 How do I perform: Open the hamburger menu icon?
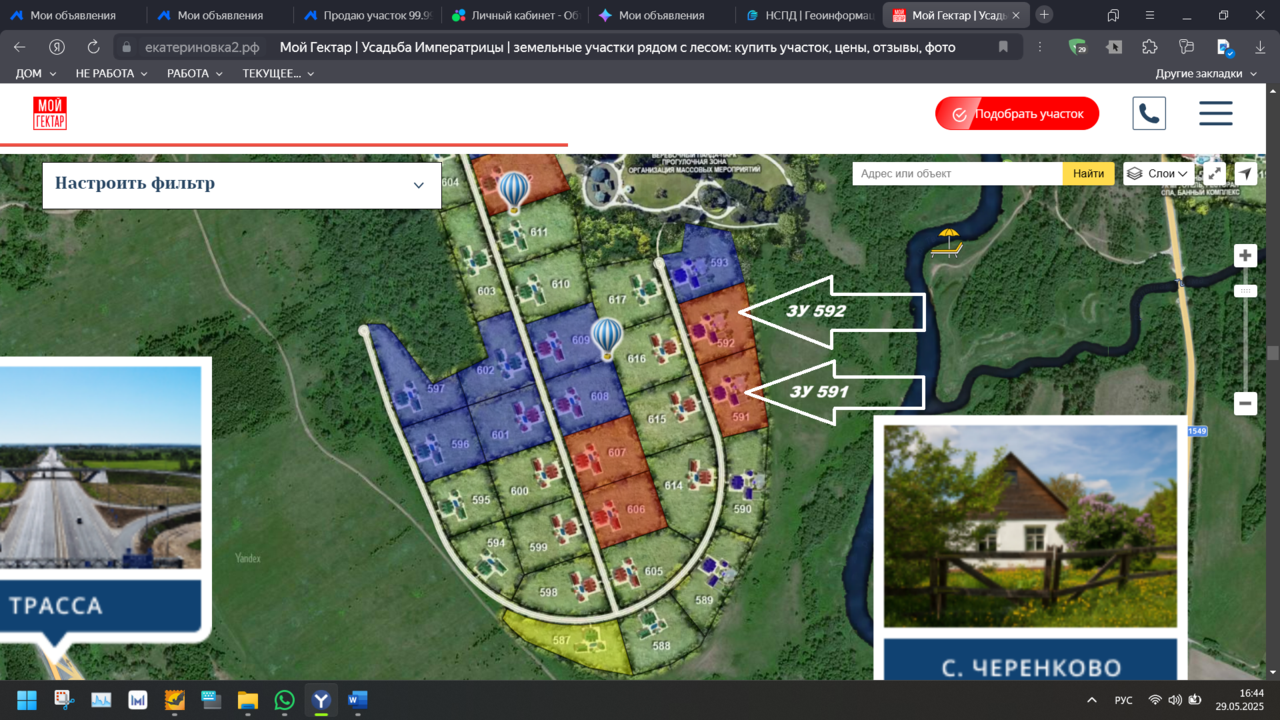[1215, 113]
